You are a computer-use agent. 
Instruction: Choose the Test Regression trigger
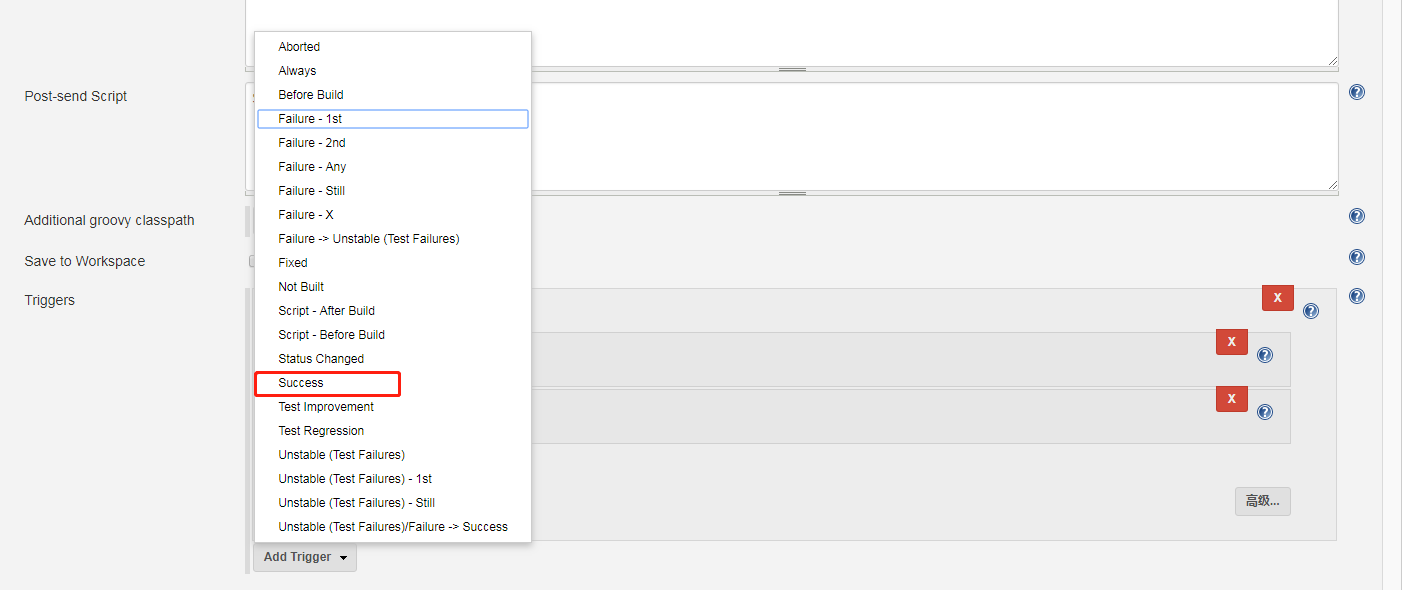point(321,431)
